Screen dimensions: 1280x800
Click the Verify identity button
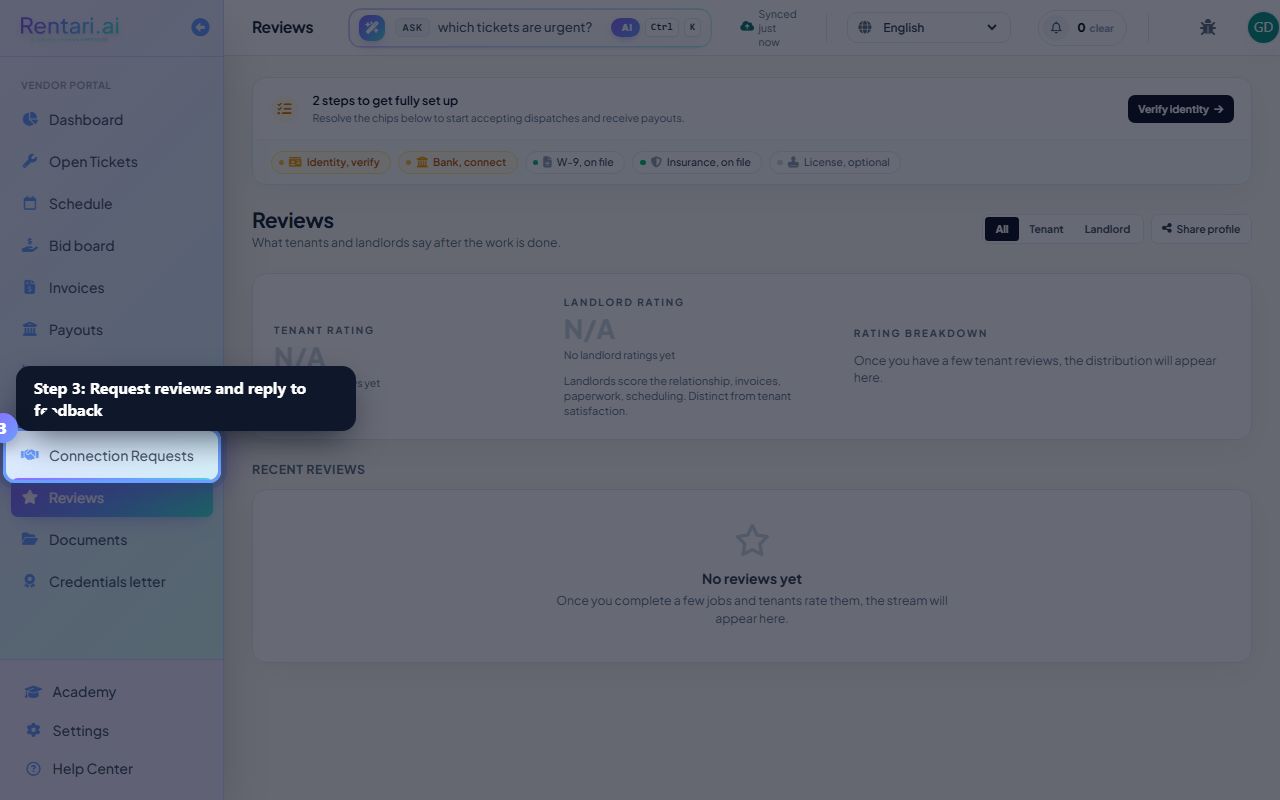click(x=1181, y=109)
